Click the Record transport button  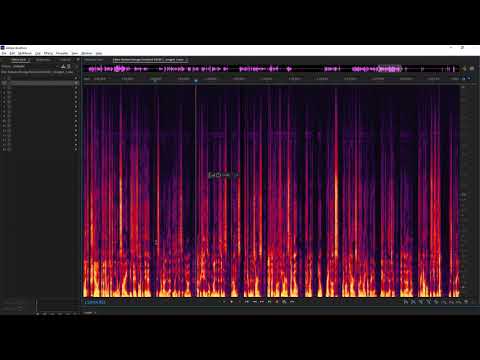tap(277, 302)
